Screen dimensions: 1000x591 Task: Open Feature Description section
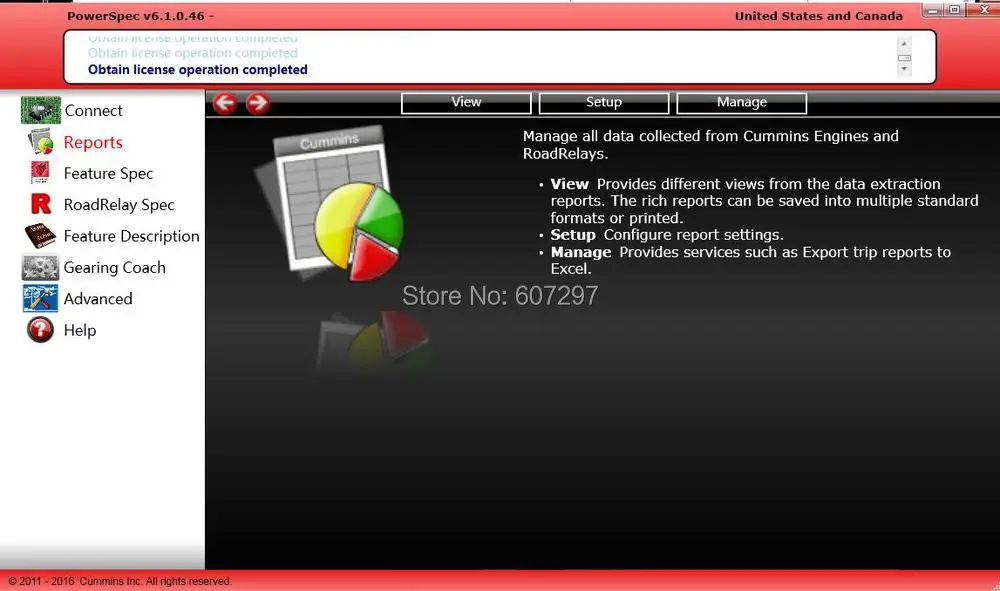[131, 236]
